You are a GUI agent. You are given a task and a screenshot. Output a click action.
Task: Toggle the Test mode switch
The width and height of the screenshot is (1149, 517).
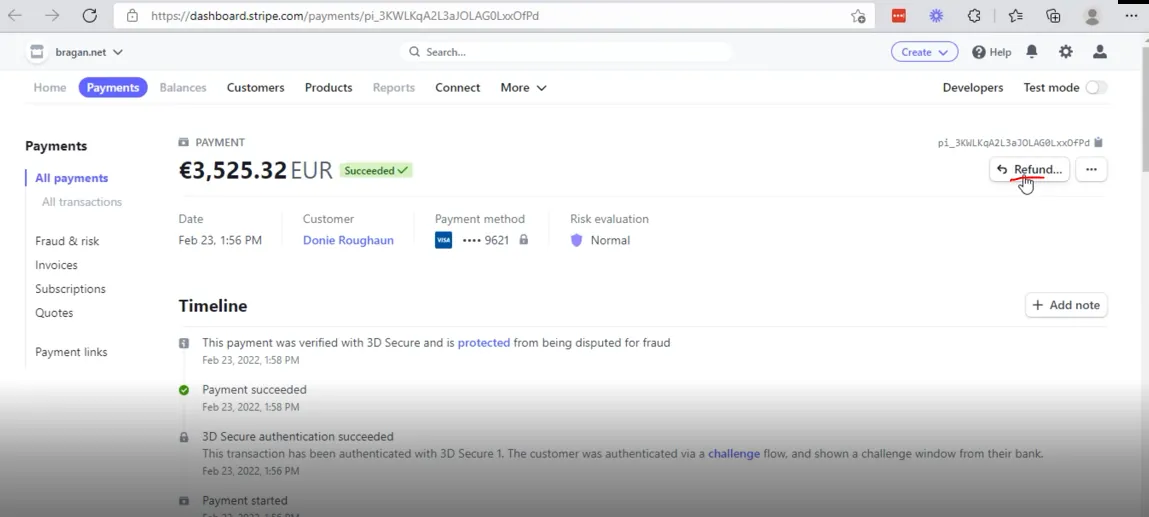coord(1096,87)
